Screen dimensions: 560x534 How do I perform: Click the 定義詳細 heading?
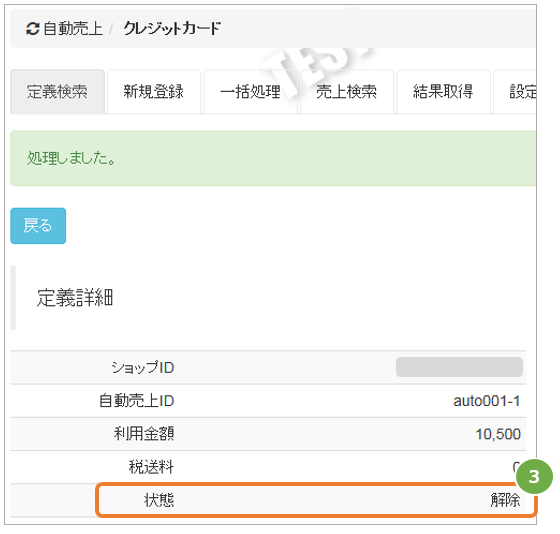click(x=75, y=298)
